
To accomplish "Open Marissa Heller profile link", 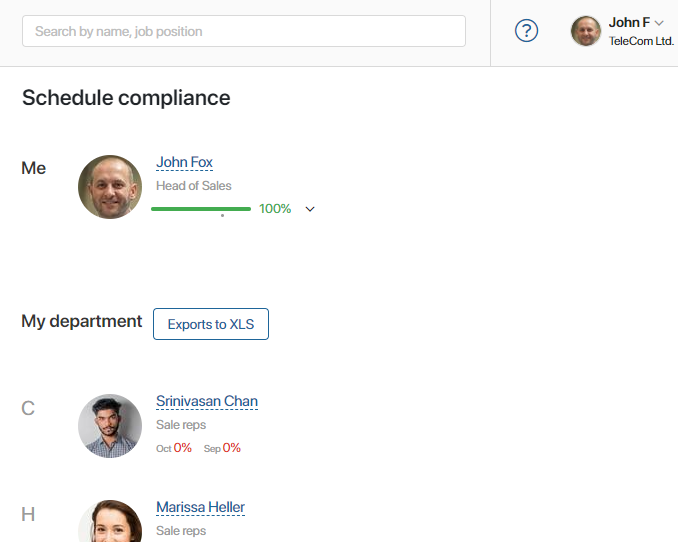I will coord(200,507).
